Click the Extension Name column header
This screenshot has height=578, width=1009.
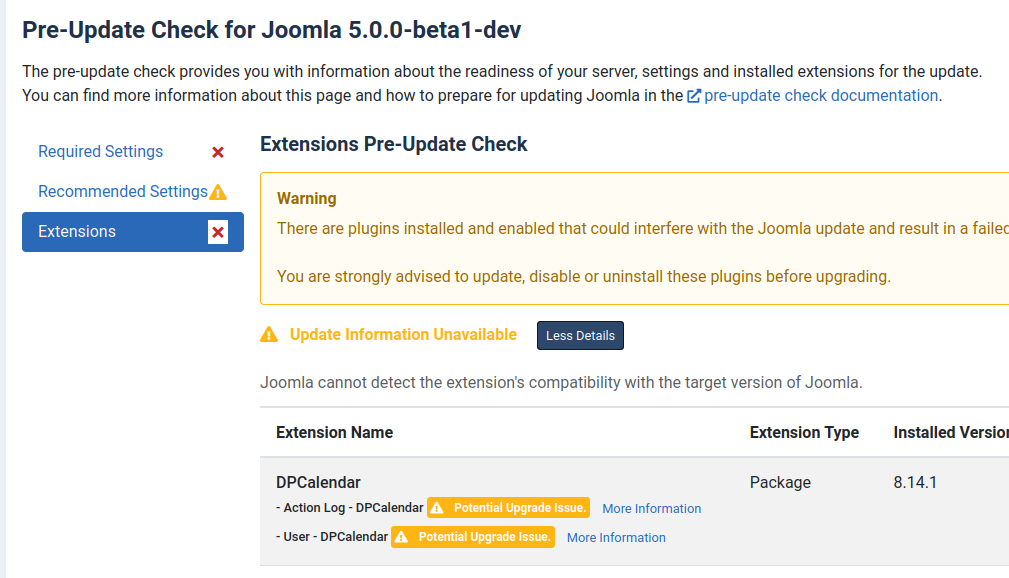point(335,433)
